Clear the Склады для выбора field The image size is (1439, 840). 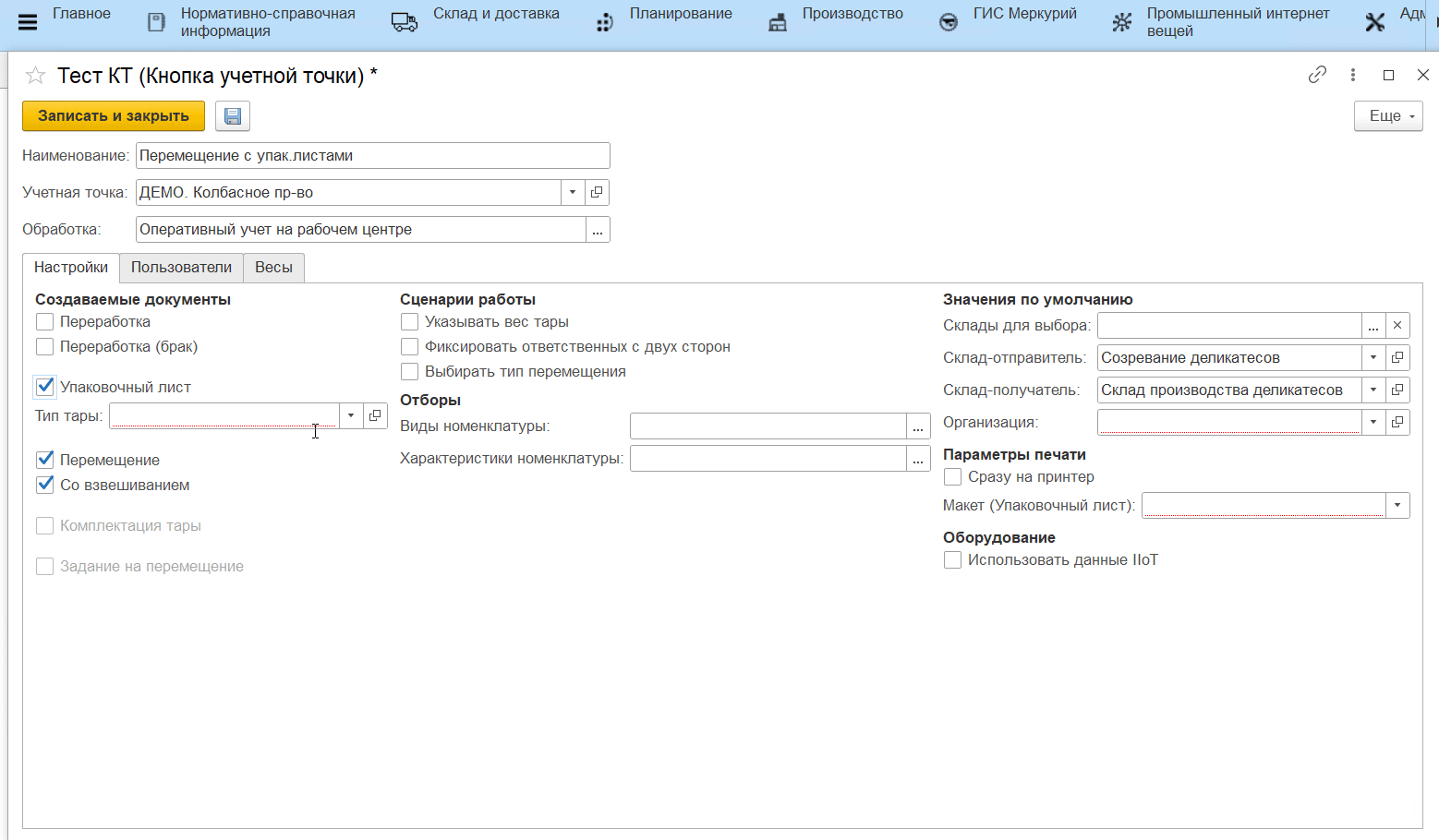1397,326
